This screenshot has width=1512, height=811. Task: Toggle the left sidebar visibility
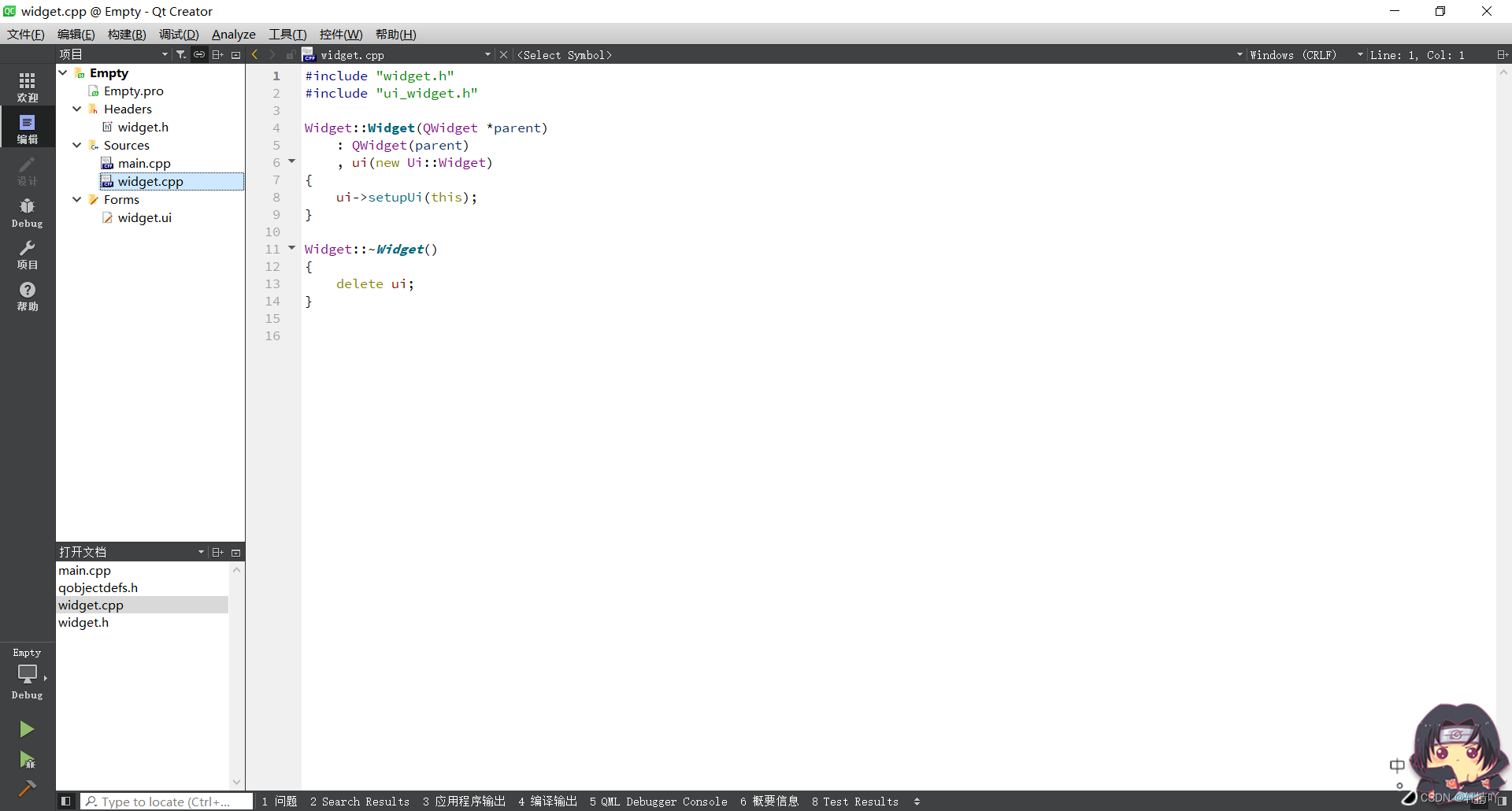tap(66, 801)
